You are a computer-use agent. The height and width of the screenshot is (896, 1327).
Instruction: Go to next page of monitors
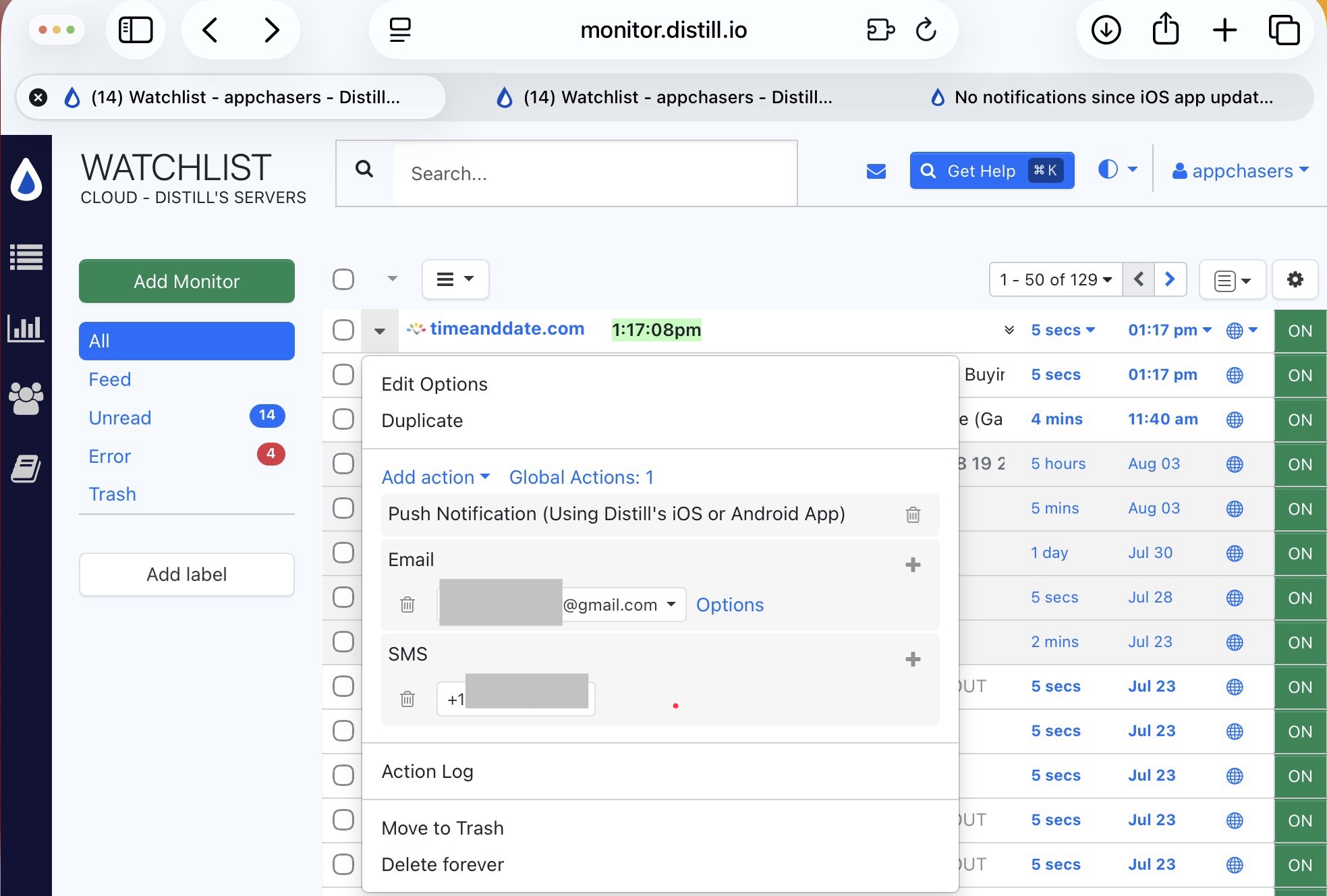coord(1170,279)
